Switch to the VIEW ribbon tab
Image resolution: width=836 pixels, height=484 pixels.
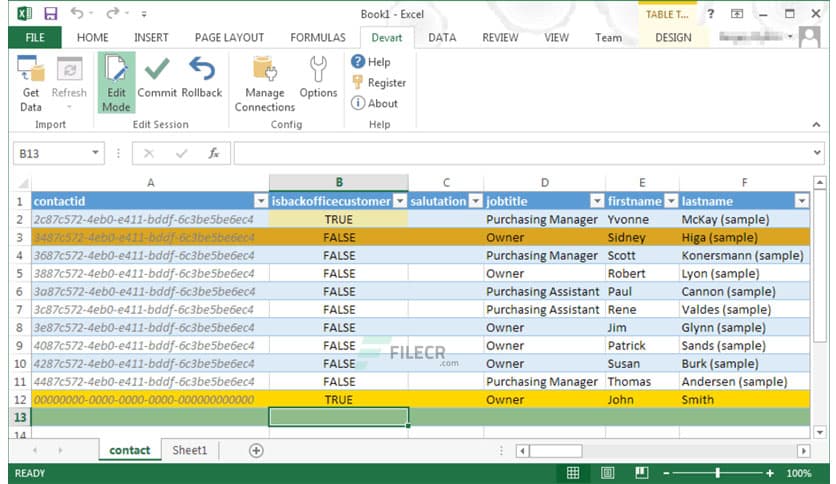[x=556, y=37]
